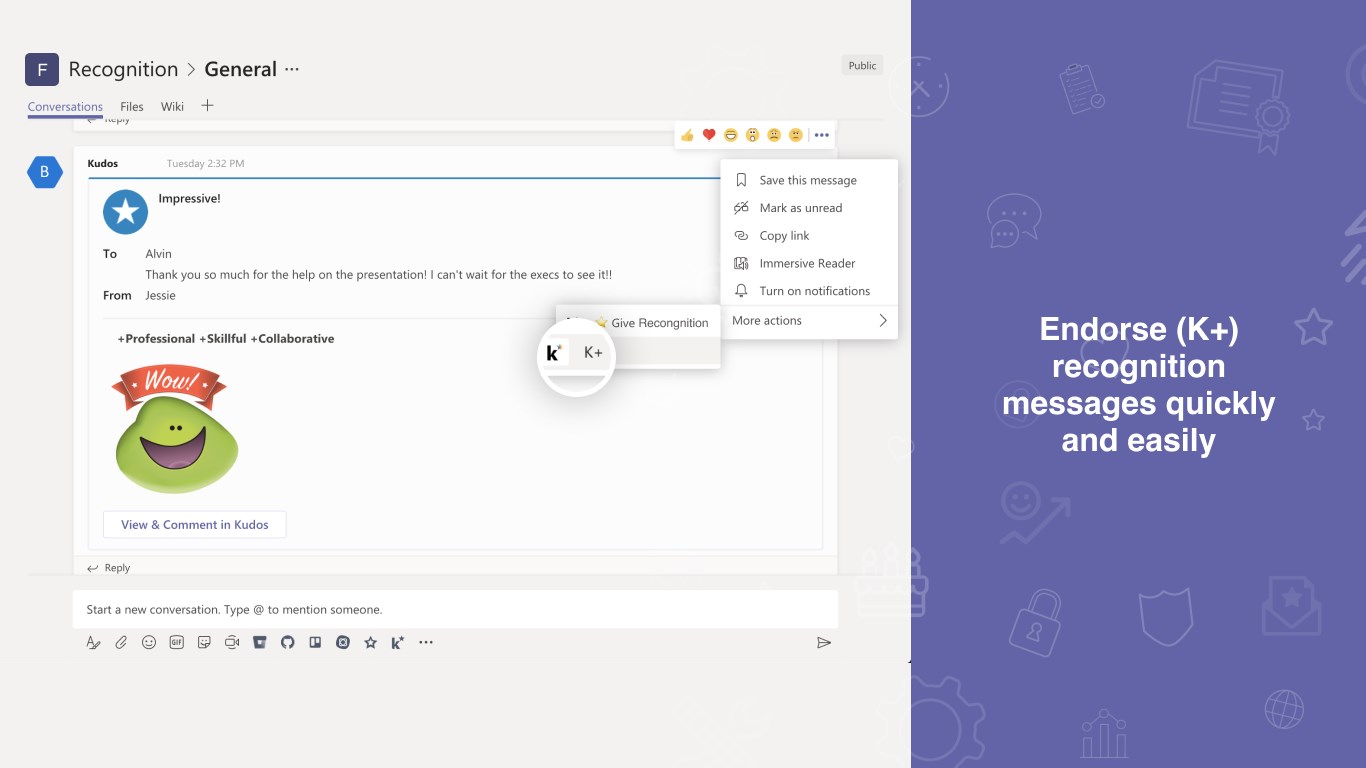1366x768 pixels.
Task: React with the red heart emoji
Action: point(709,135)
